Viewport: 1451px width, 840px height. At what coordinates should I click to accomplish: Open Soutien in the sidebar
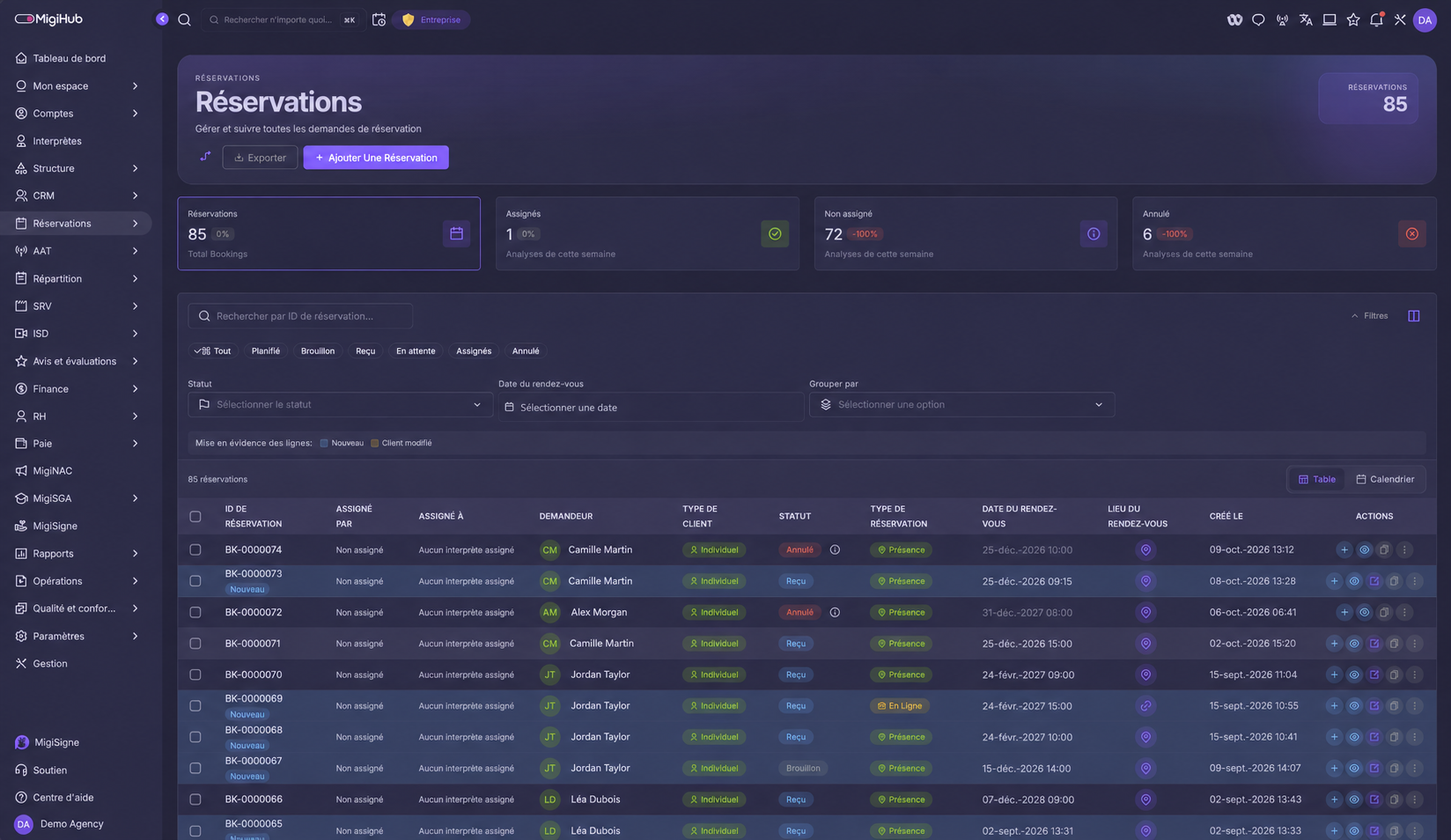tap(50, 770)
